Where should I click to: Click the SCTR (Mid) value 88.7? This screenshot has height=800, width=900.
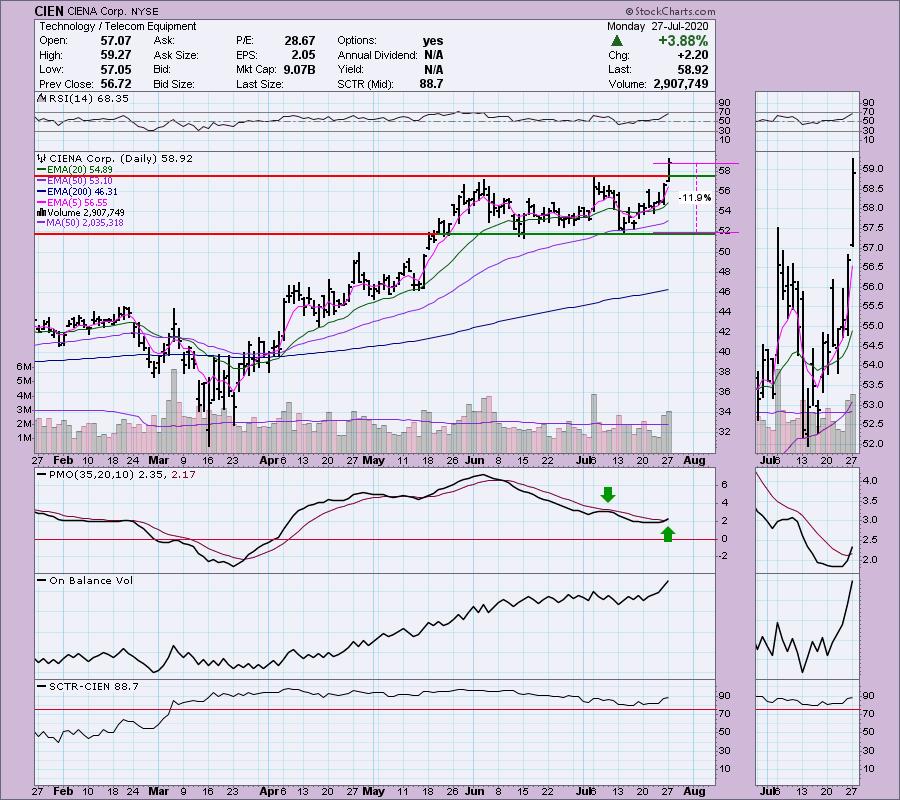click(x=431, y=84)
